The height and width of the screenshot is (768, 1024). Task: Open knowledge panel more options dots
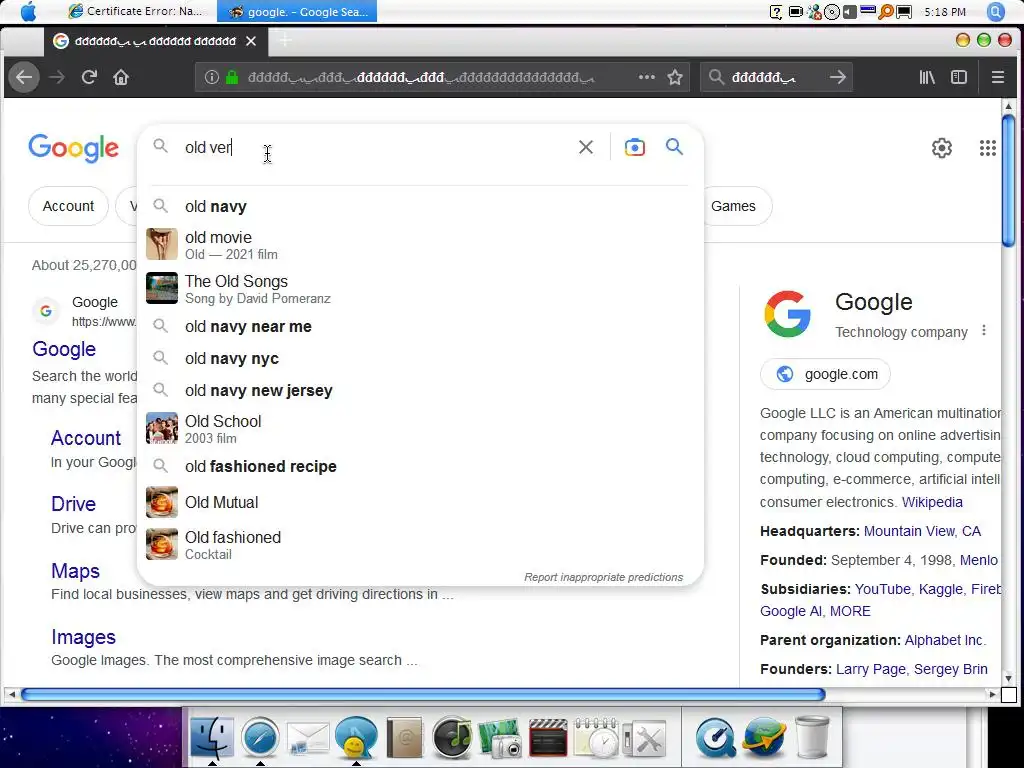click(984, 330)
